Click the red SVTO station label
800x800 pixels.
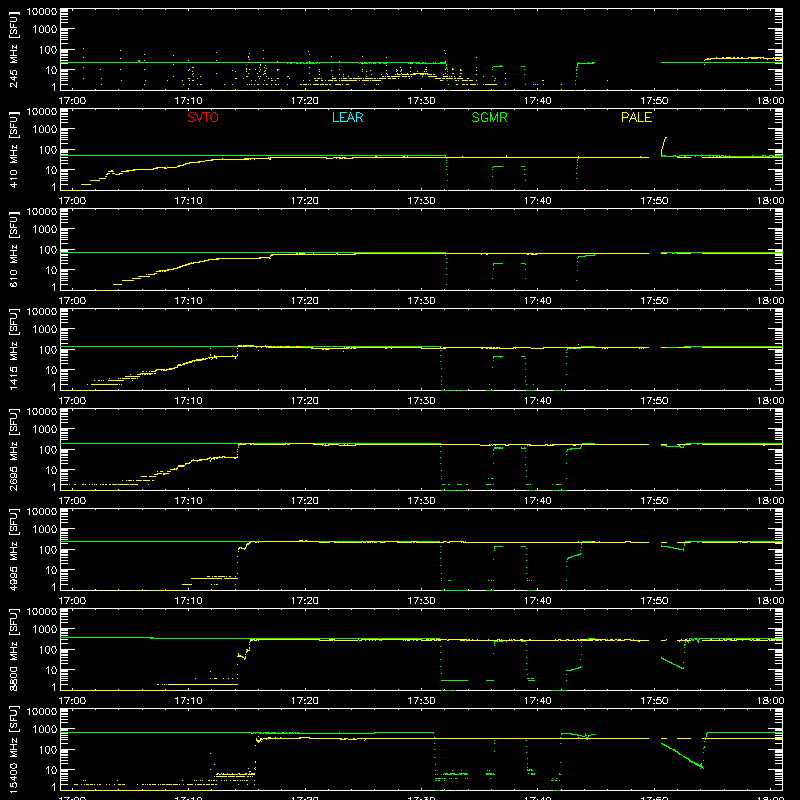point(203,117)
